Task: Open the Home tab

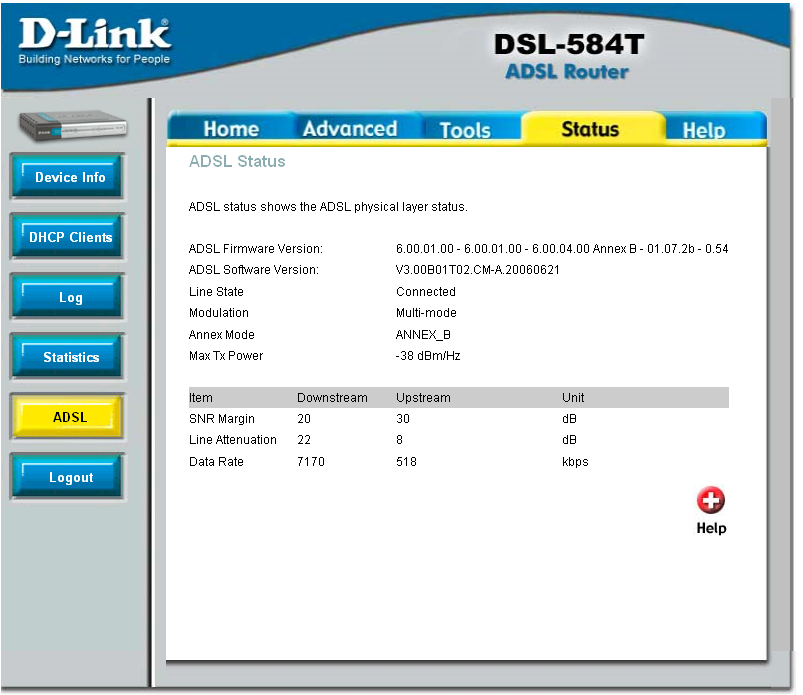Action: pos(231,129)
